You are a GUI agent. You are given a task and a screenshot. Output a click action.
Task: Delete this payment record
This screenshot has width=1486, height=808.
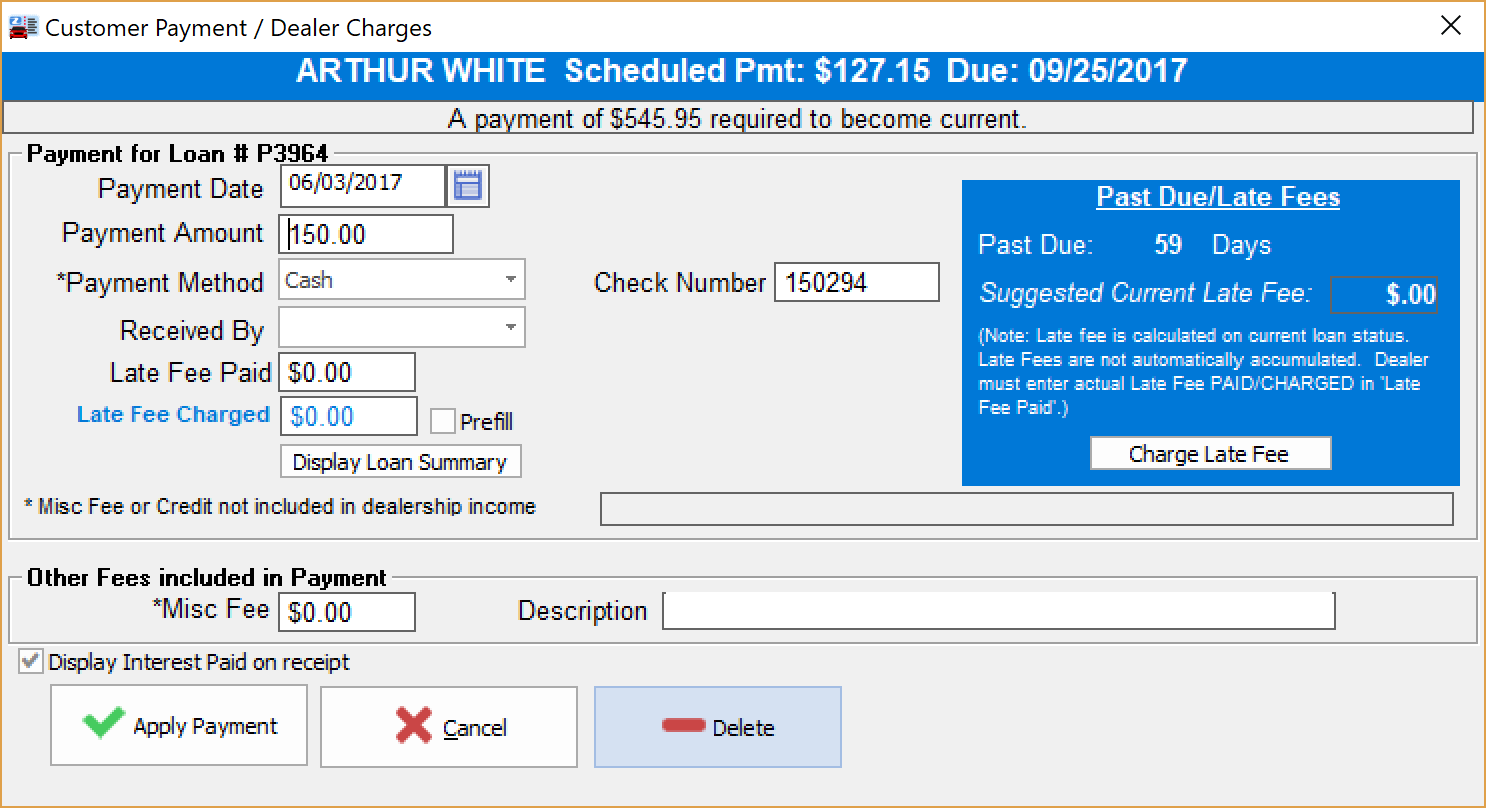click(717, 727)
